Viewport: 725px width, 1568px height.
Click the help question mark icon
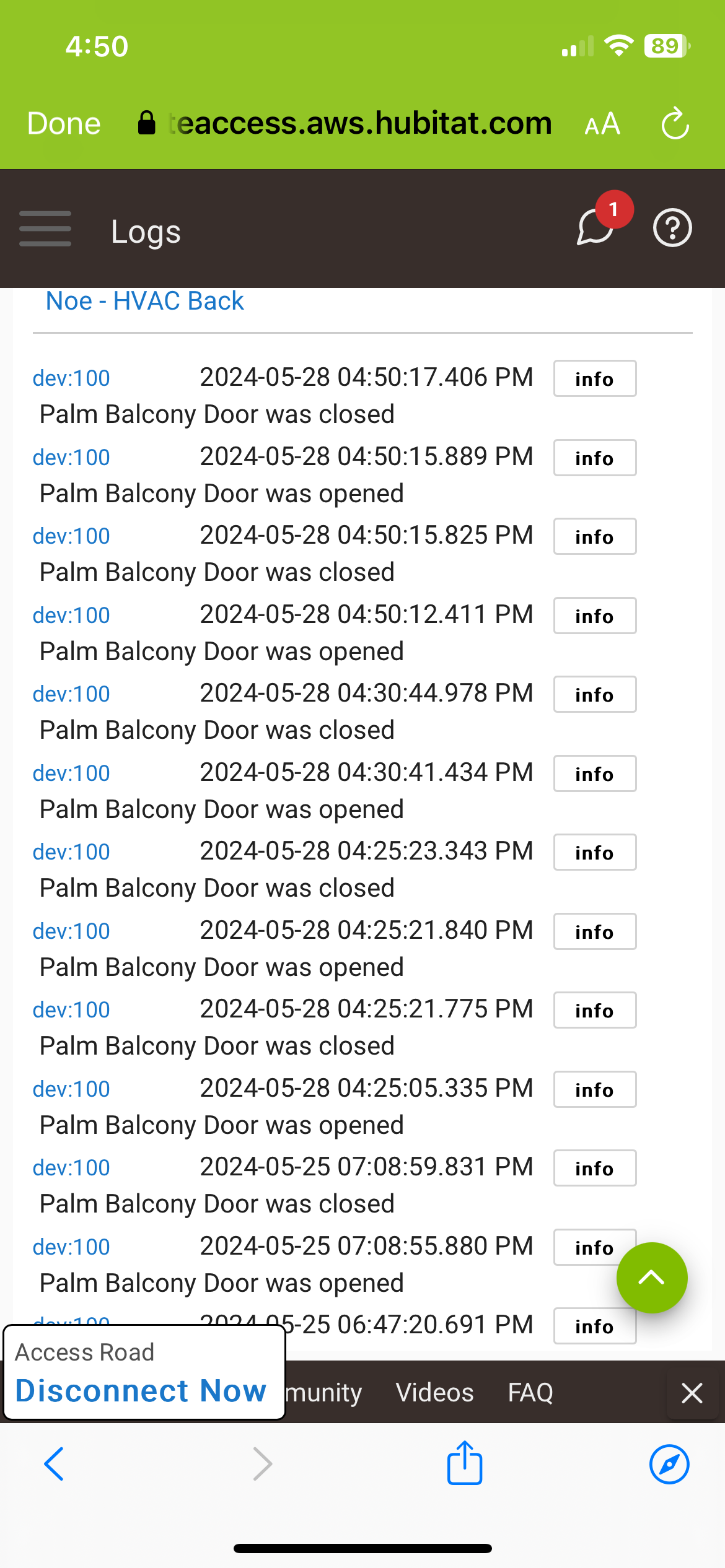click(672, 229)
